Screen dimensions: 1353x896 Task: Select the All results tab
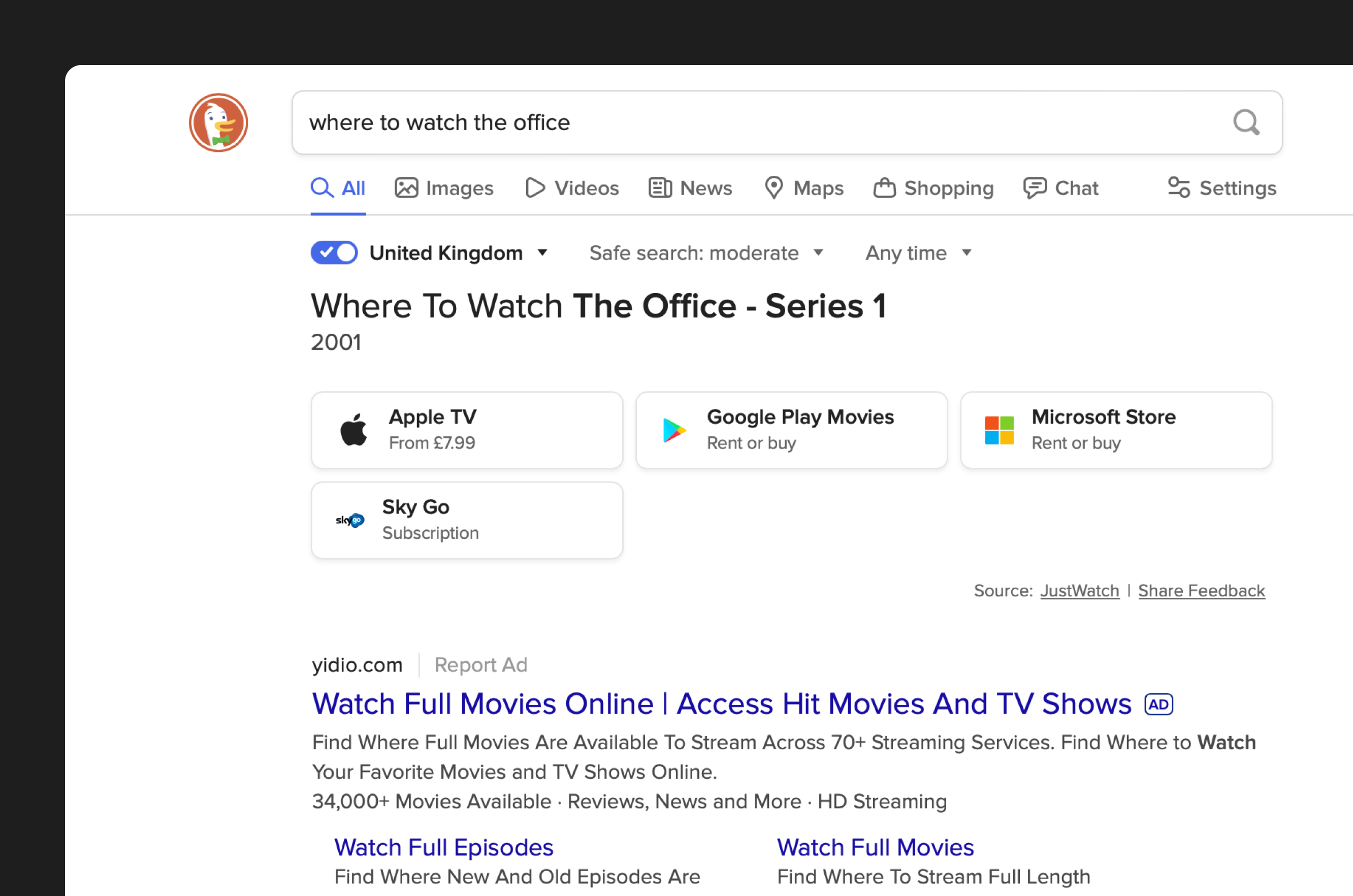click(338, 188)
